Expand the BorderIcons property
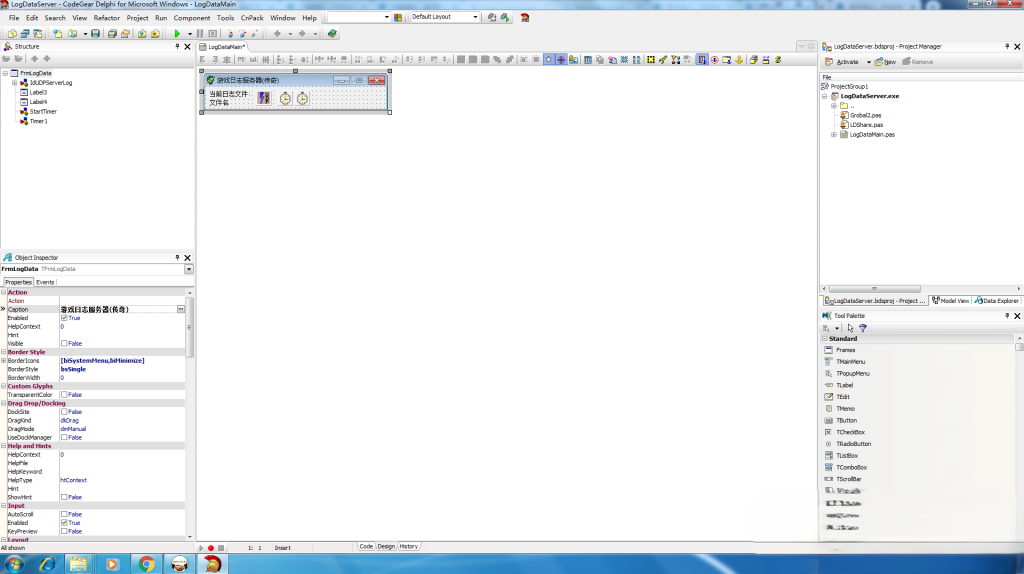The image size is (1024, 574). (4, 360)
